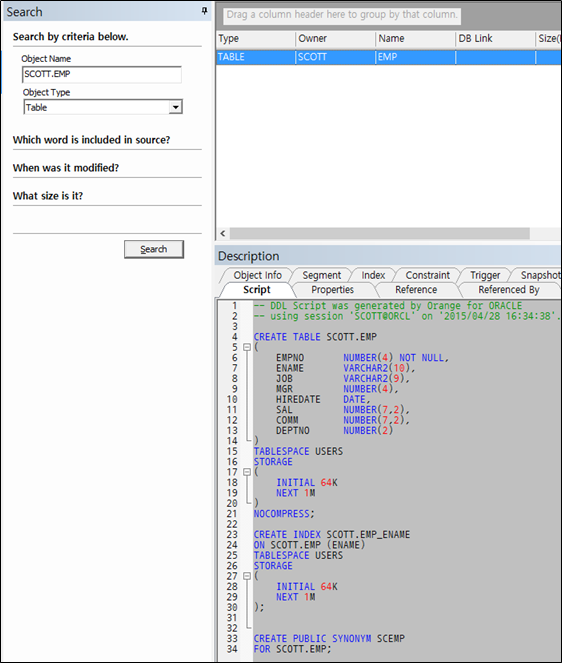The height and width of the screenshot is (663, 562).
Task: Click "CREATE PUBLIC SYNONYM SCEMP" line
Action: tap(329, 638)
